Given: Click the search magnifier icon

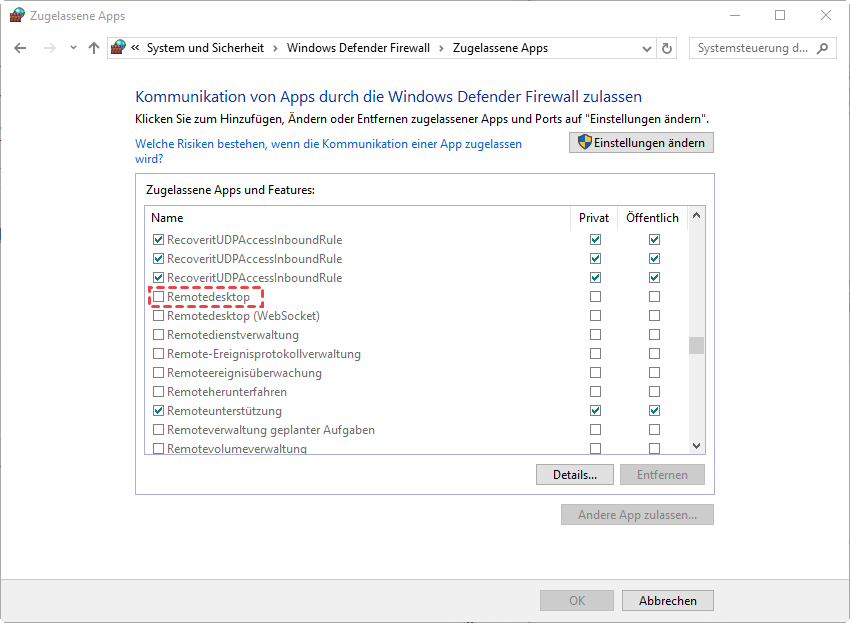Looking at the screenshot, I should (822, 48).
